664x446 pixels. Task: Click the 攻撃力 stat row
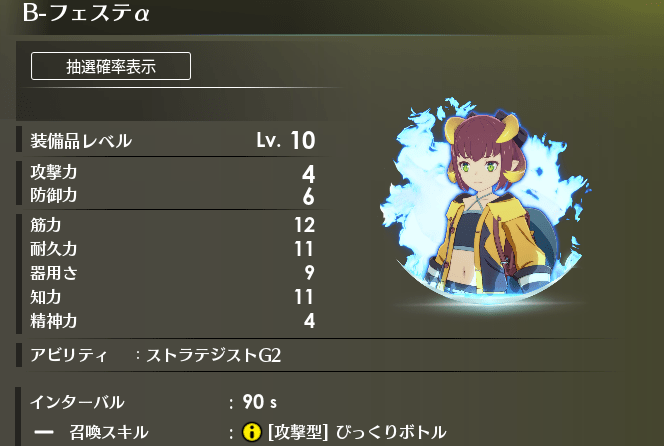(173, 173)
